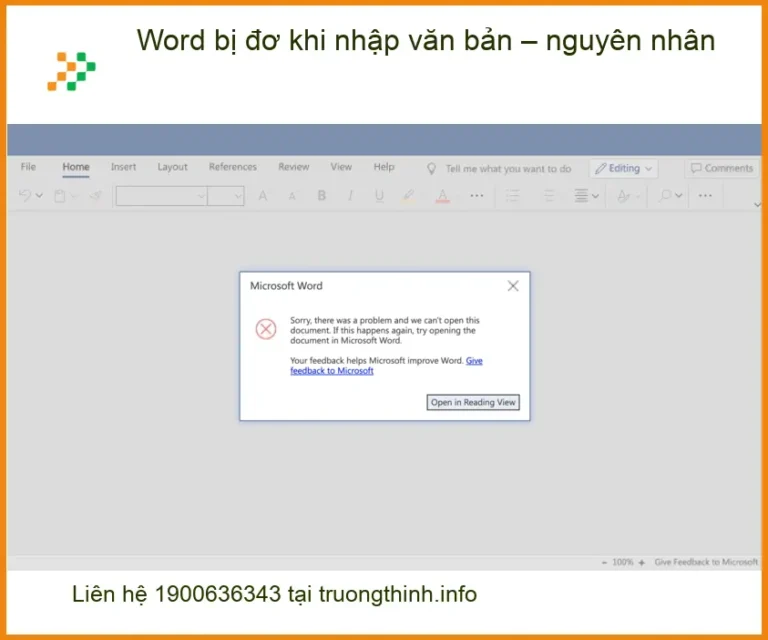Collapse the ribbon with the chevron

pyautogui.click(x=758, y=204)
